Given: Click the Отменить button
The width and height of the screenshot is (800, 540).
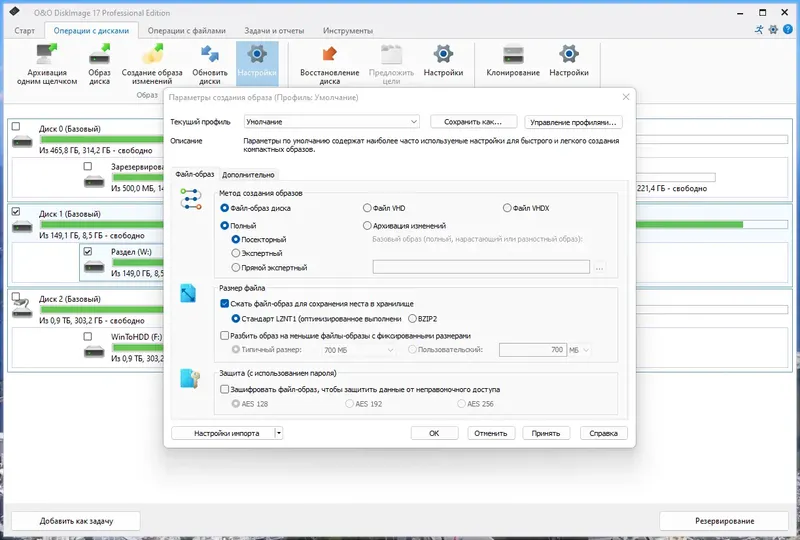Looking at the screenshot, I should (491, 433).
